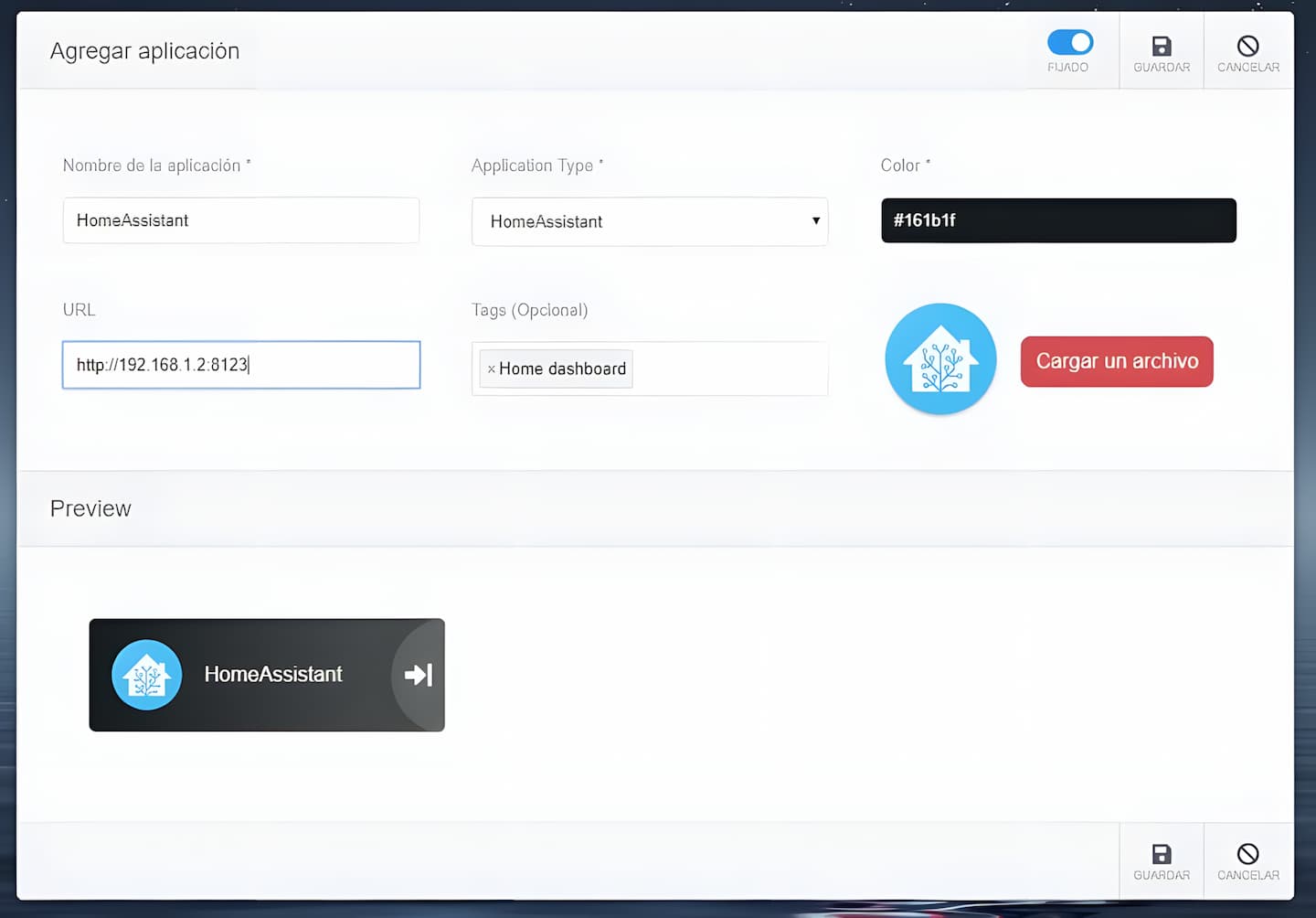Viewport: 1316px width, 918px height.
Task: Click the large HomeAssistant logo beside upload button
Action: pyautogui.click(x=940, y=359)
